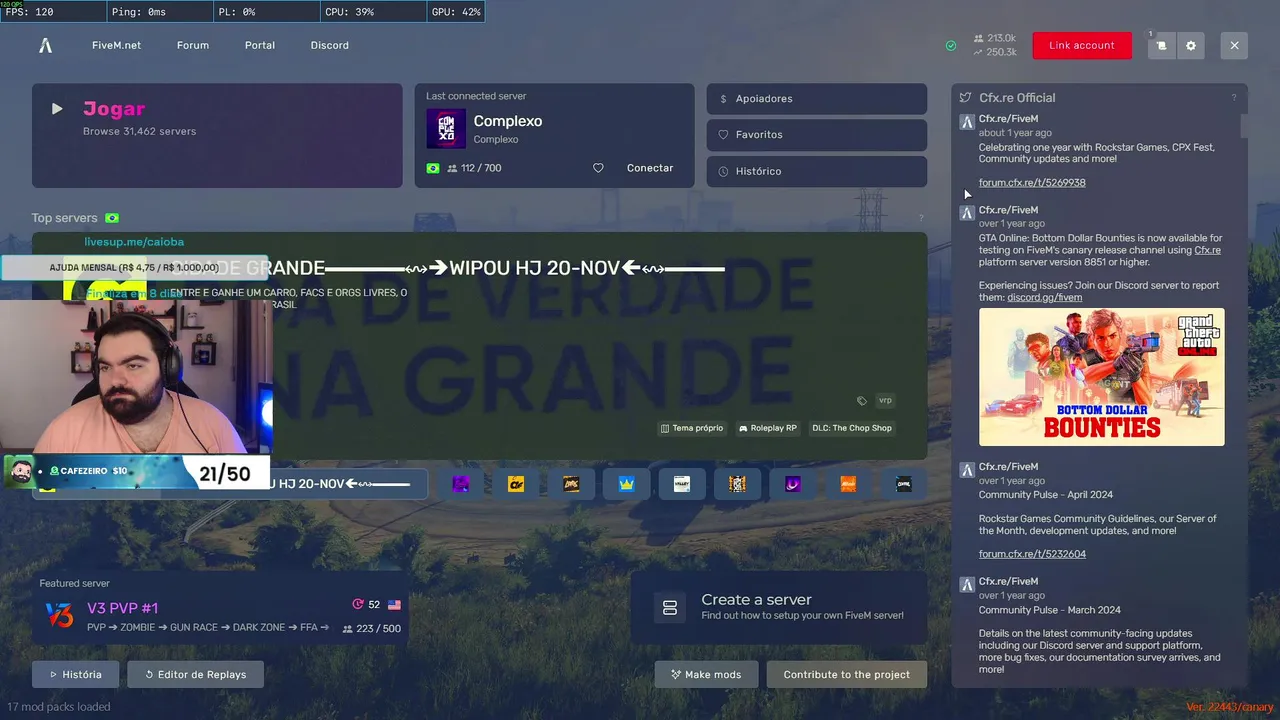The height and width of the screenshot is (720, 1280).
Task: Open the Apoiadores server list
Action: 817,99
